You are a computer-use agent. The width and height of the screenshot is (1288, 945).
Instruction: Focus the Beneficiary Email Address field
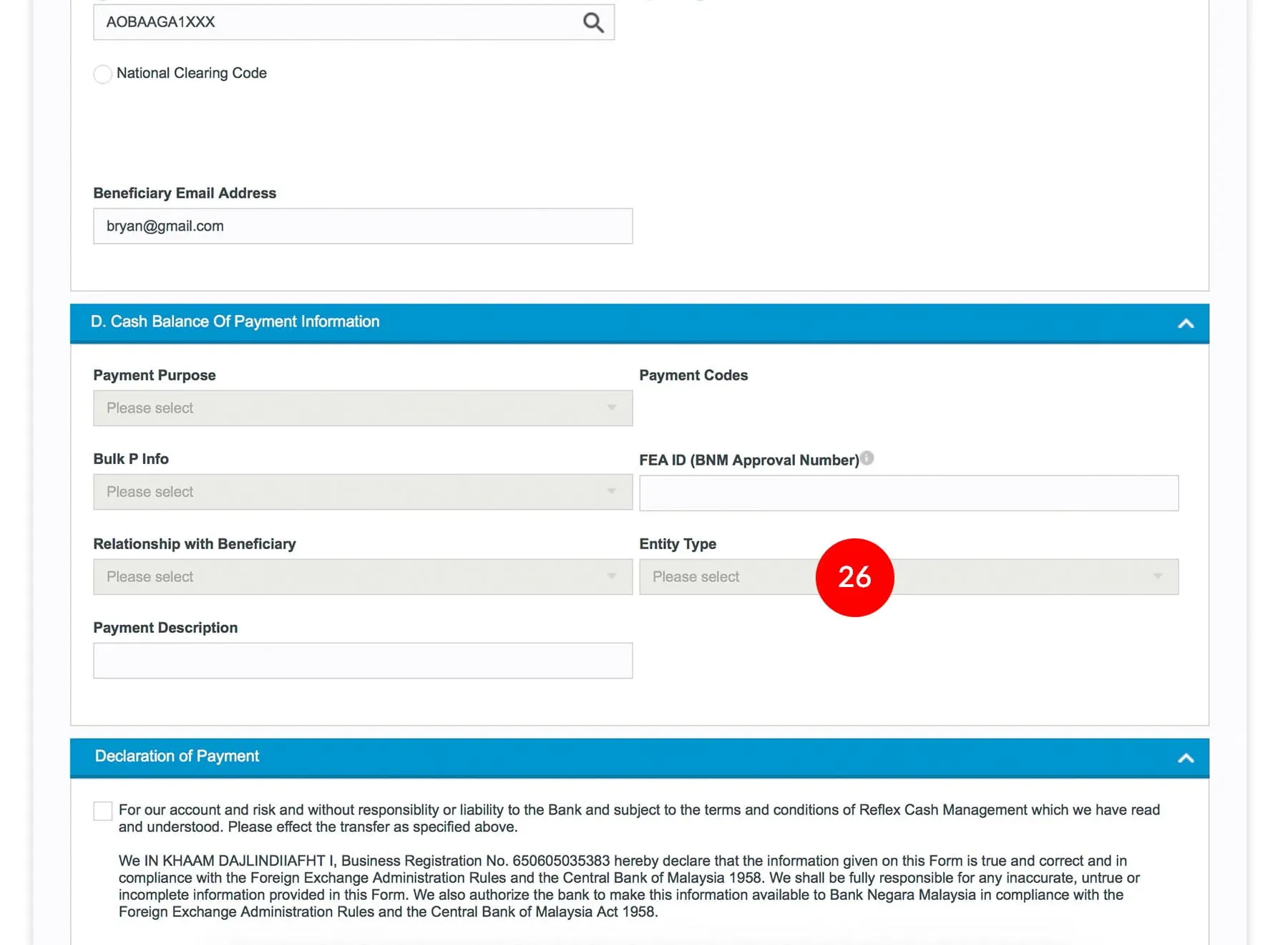pos(362,226)
